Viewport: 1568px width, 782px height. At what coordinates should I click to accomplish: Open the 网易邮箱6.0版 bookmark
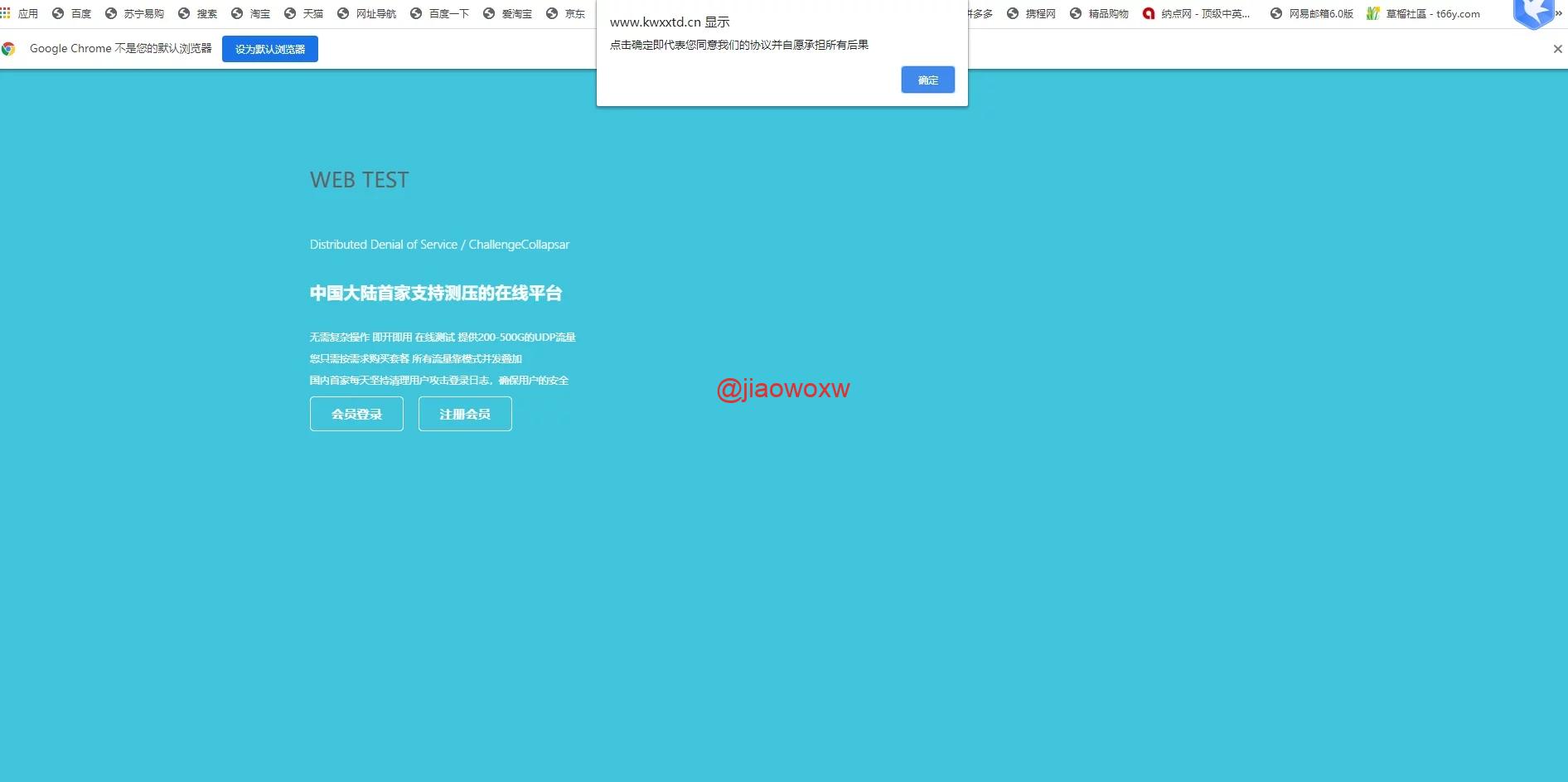pyautogui.click(x=1312, y=13)
